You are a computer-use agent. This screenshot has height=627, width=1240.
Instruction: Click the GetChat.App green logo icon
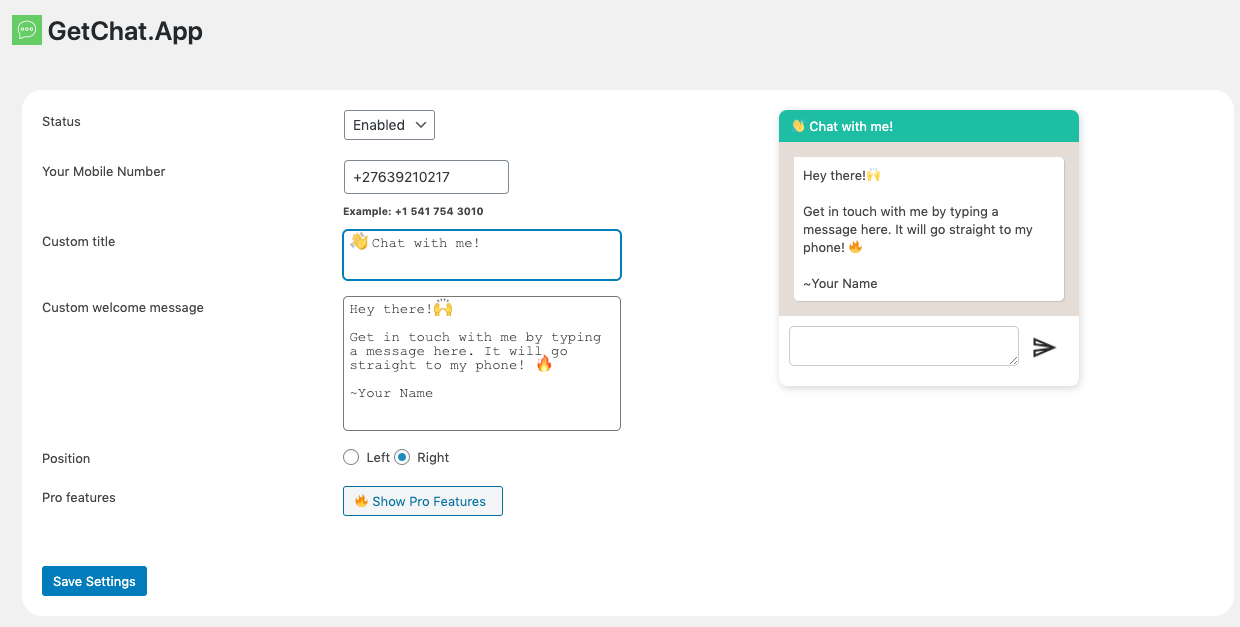(27, 30)
